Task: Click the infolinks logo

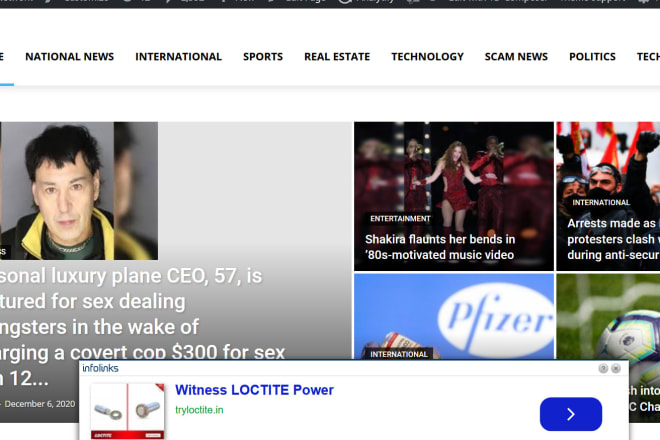Action: point(100,368)
